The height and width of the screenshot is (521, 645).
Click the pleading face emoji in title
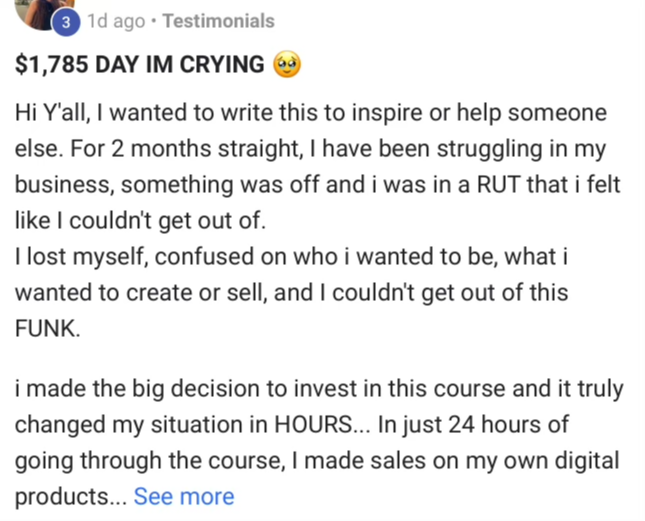(x=286, y=66)
